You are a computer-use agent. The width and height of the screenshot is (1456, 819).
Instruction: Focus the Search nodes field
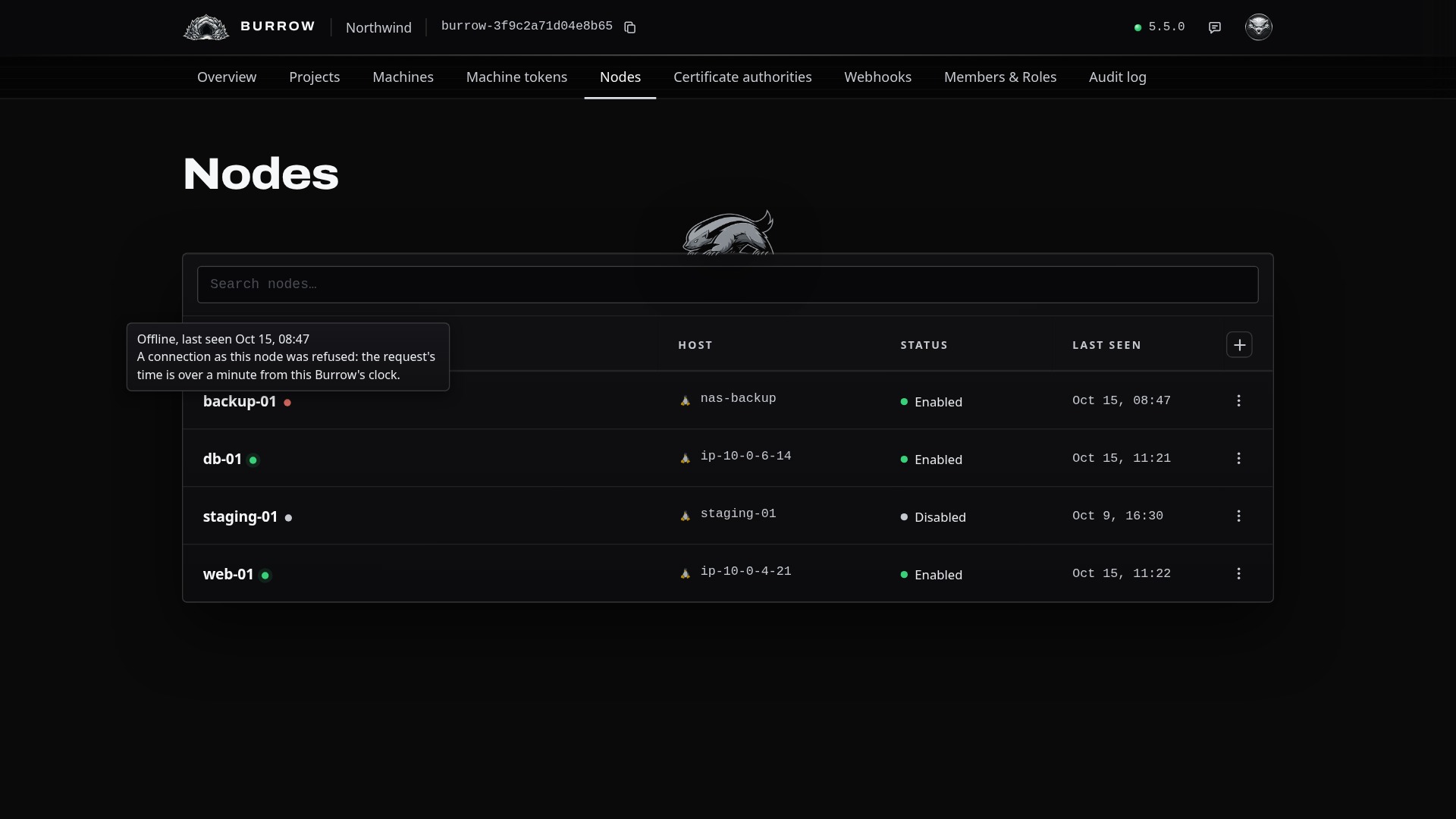point(728,284)
